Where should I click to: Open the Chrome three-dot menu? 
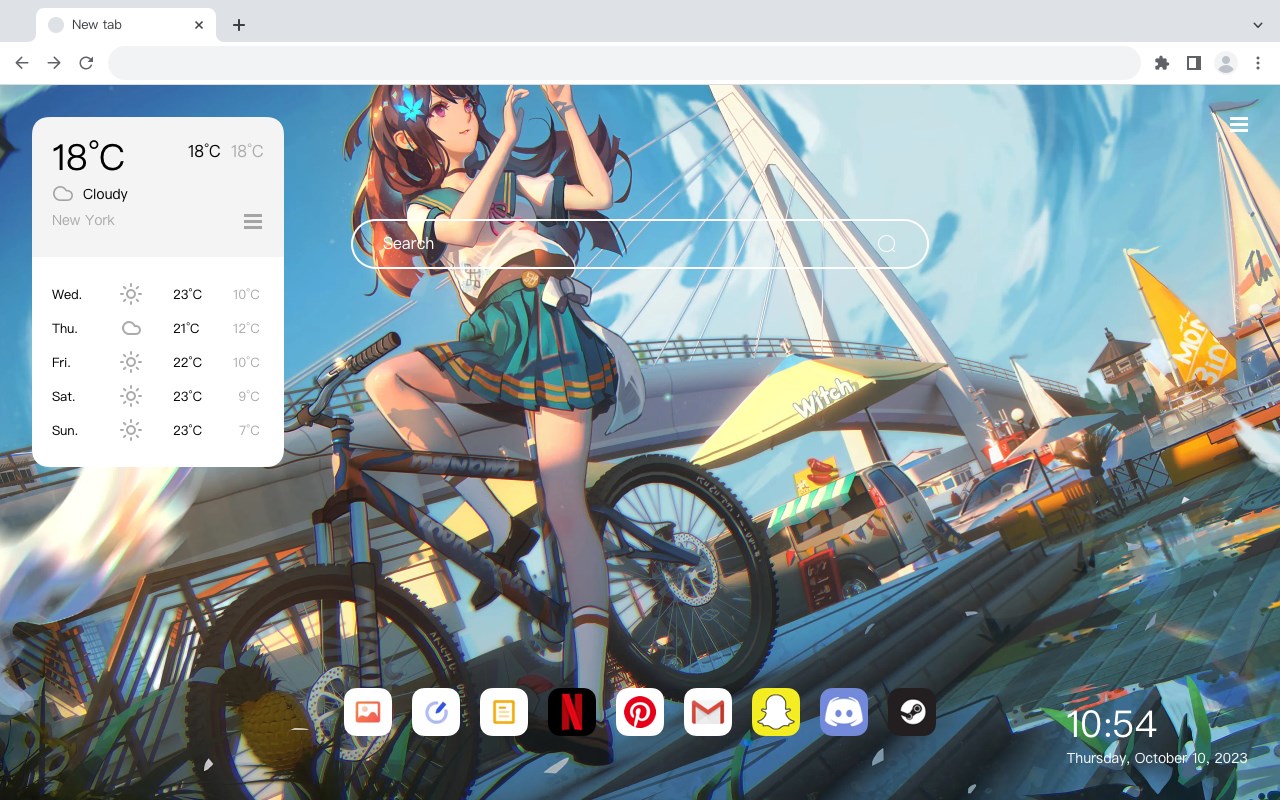pyautogui.click(x=1258, y=63)
